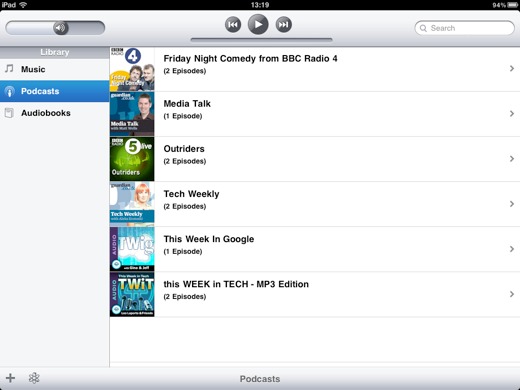Open Outriders artwork thumbnail

pos(132,159)
